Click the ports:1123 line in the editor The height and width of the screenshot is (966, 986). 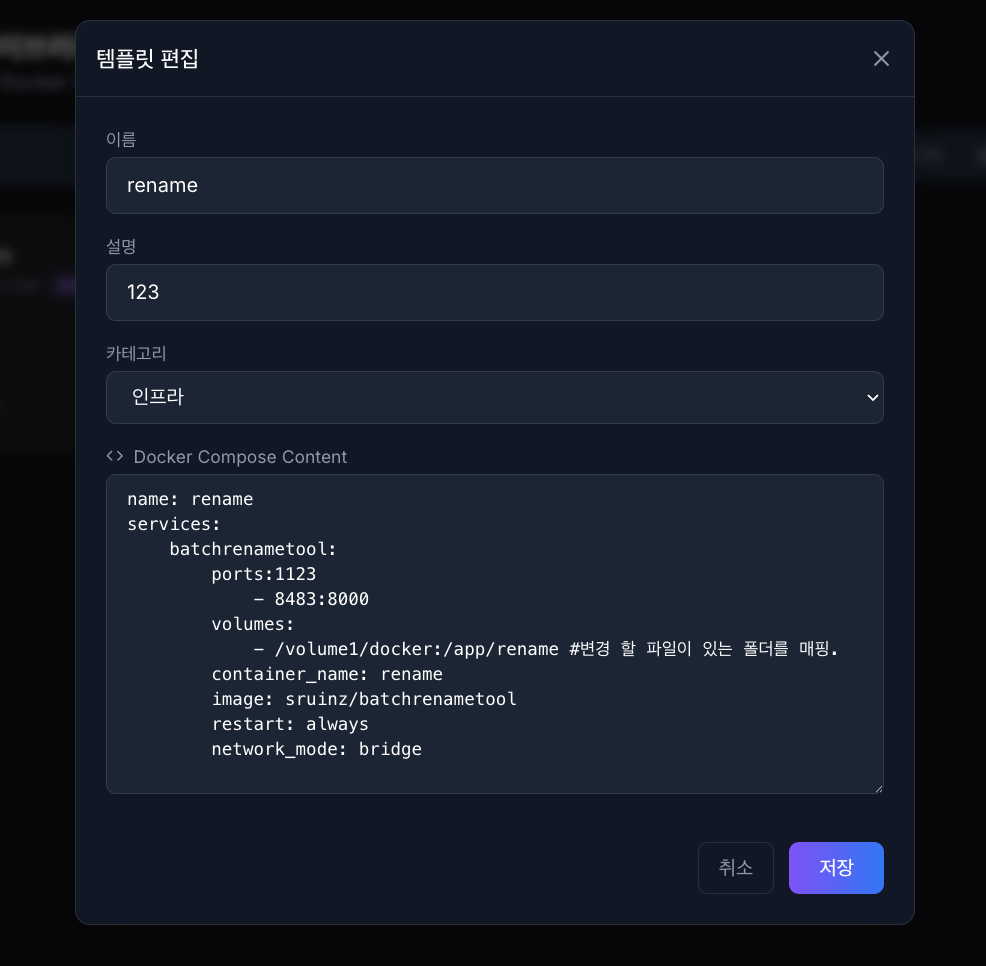point(263,574)
